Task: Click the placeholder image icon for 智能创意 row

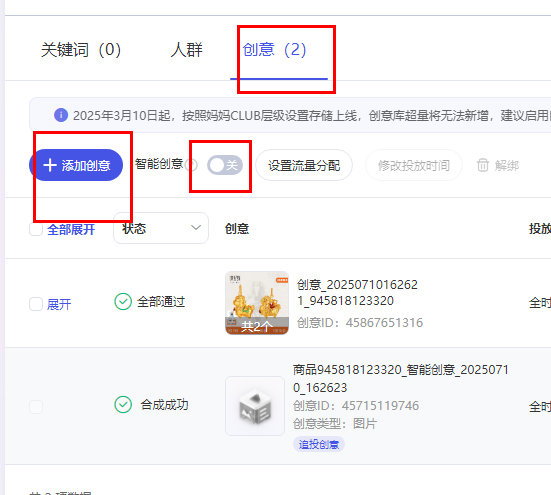Action: (255, 406)
